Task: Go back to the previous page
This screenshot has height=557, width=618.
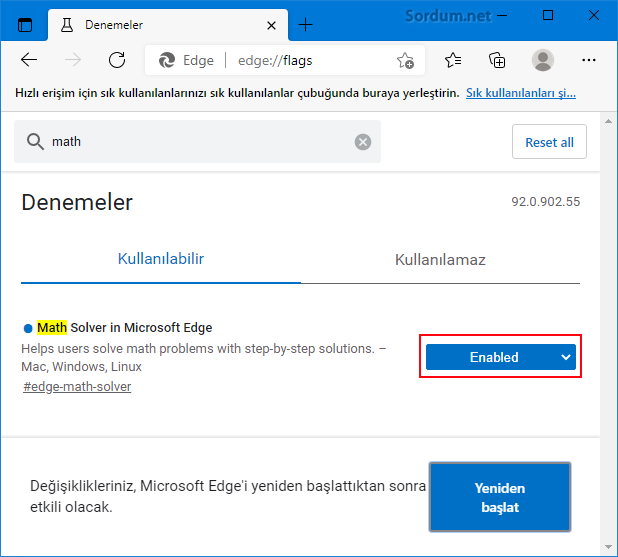Action: pyautogui.click(x=29, y=60)
